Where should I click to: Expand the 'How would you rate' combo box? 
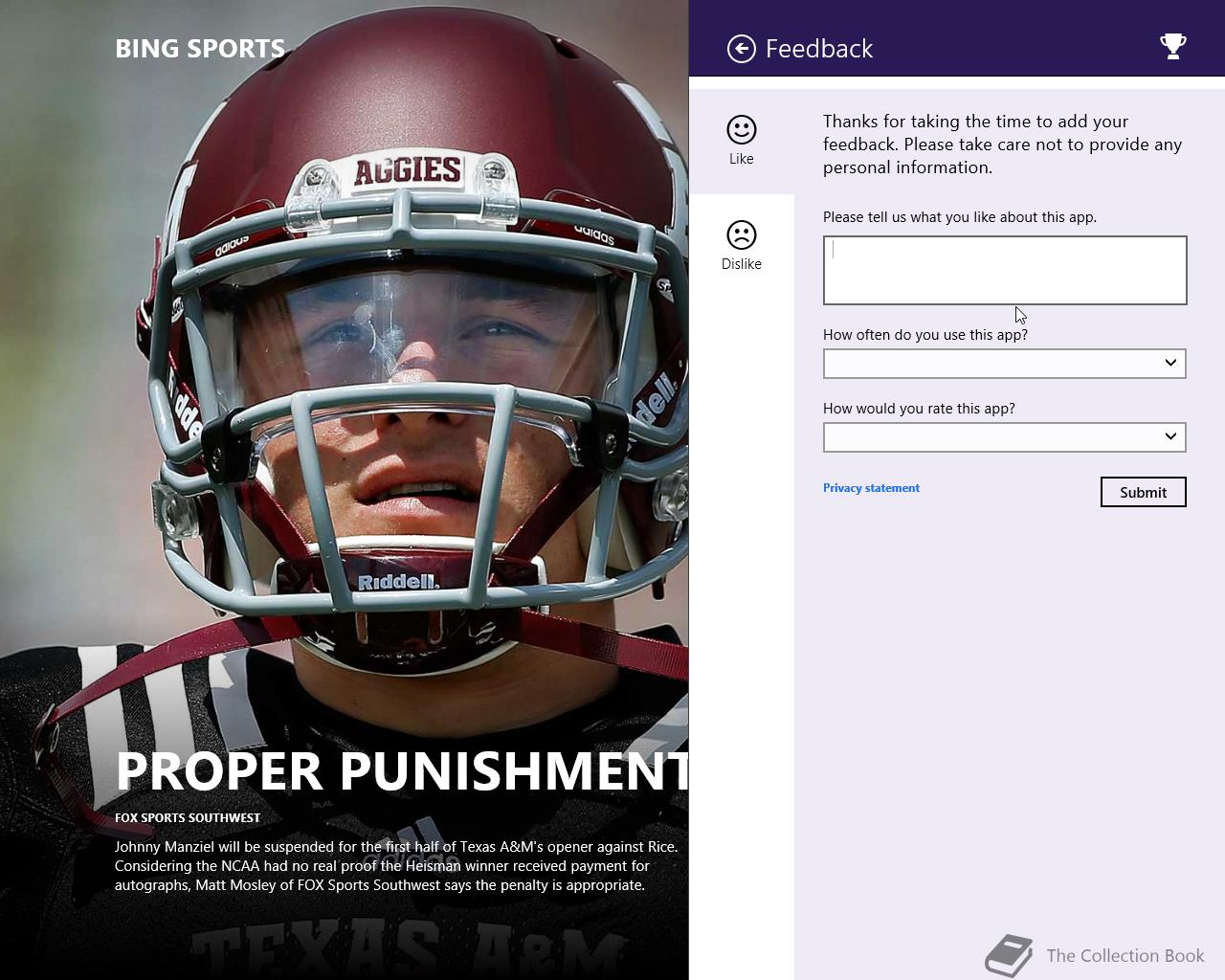pyautogui.click(x=1005, y=437)
